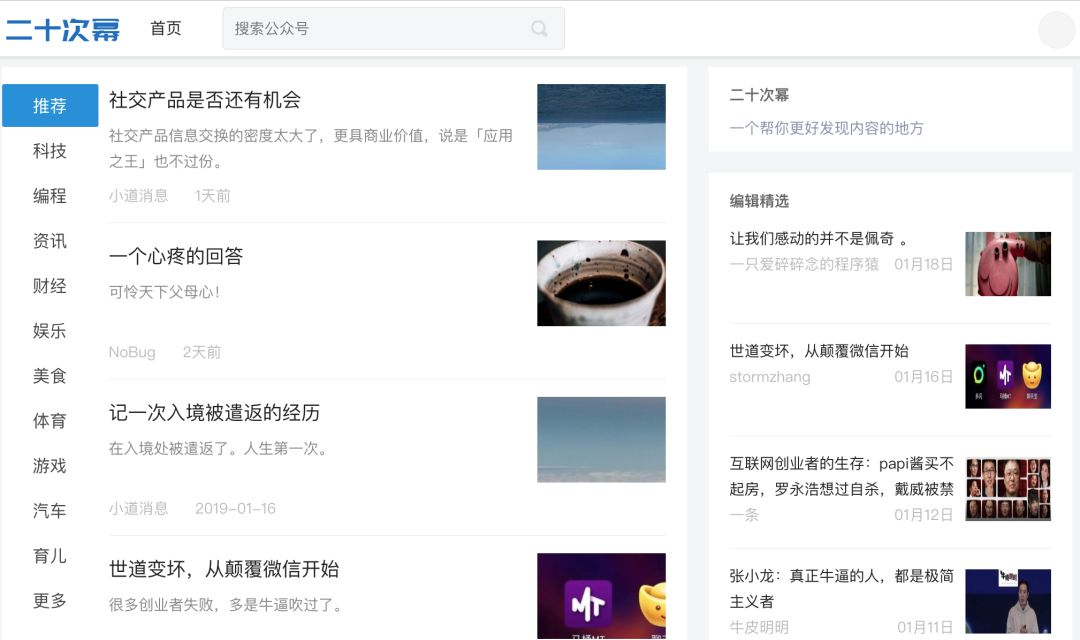Open the 娱乐 category

(50, 331)
